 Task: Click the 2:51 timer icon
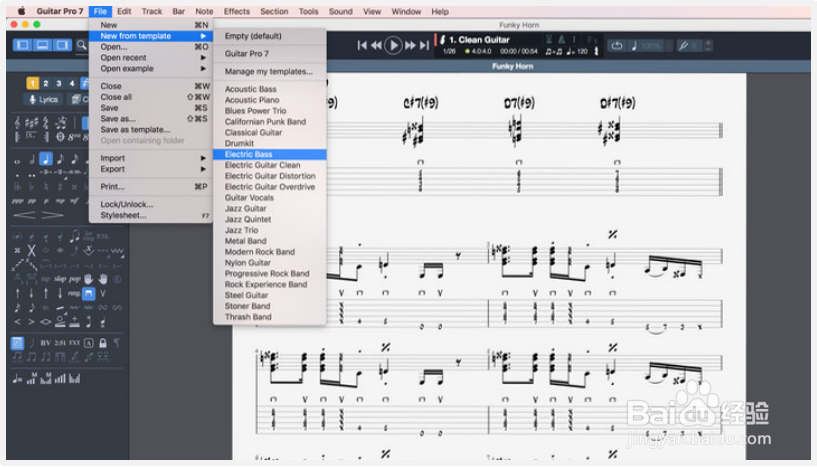[60, 343]
